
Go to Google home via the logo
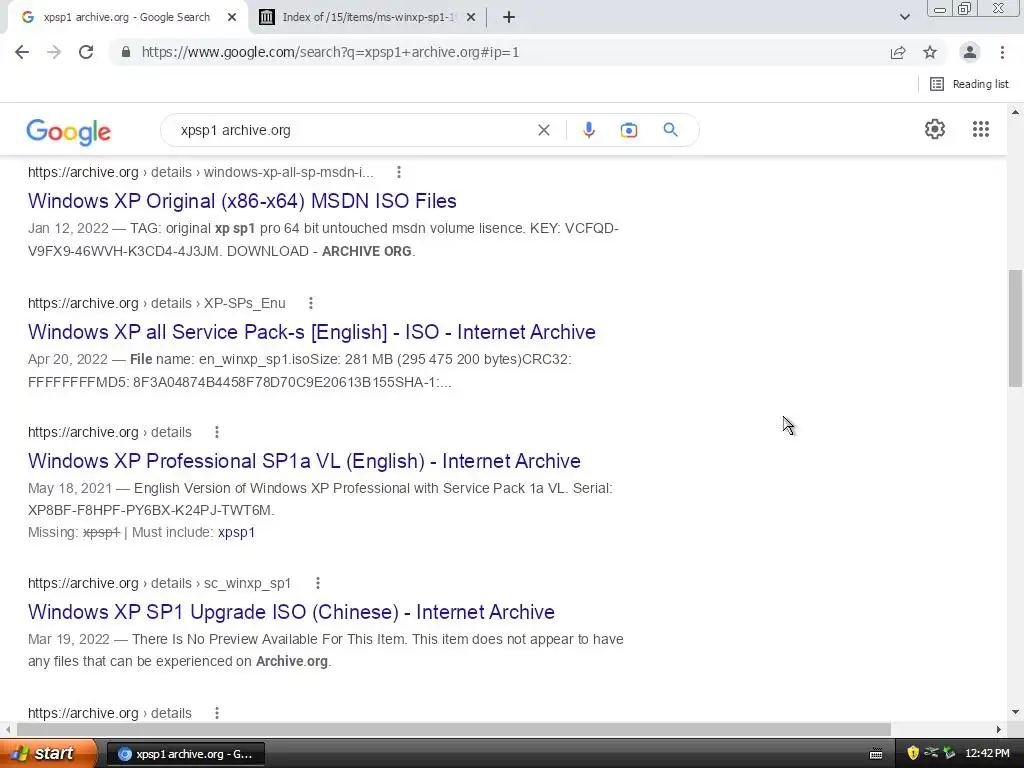point(69,131)
